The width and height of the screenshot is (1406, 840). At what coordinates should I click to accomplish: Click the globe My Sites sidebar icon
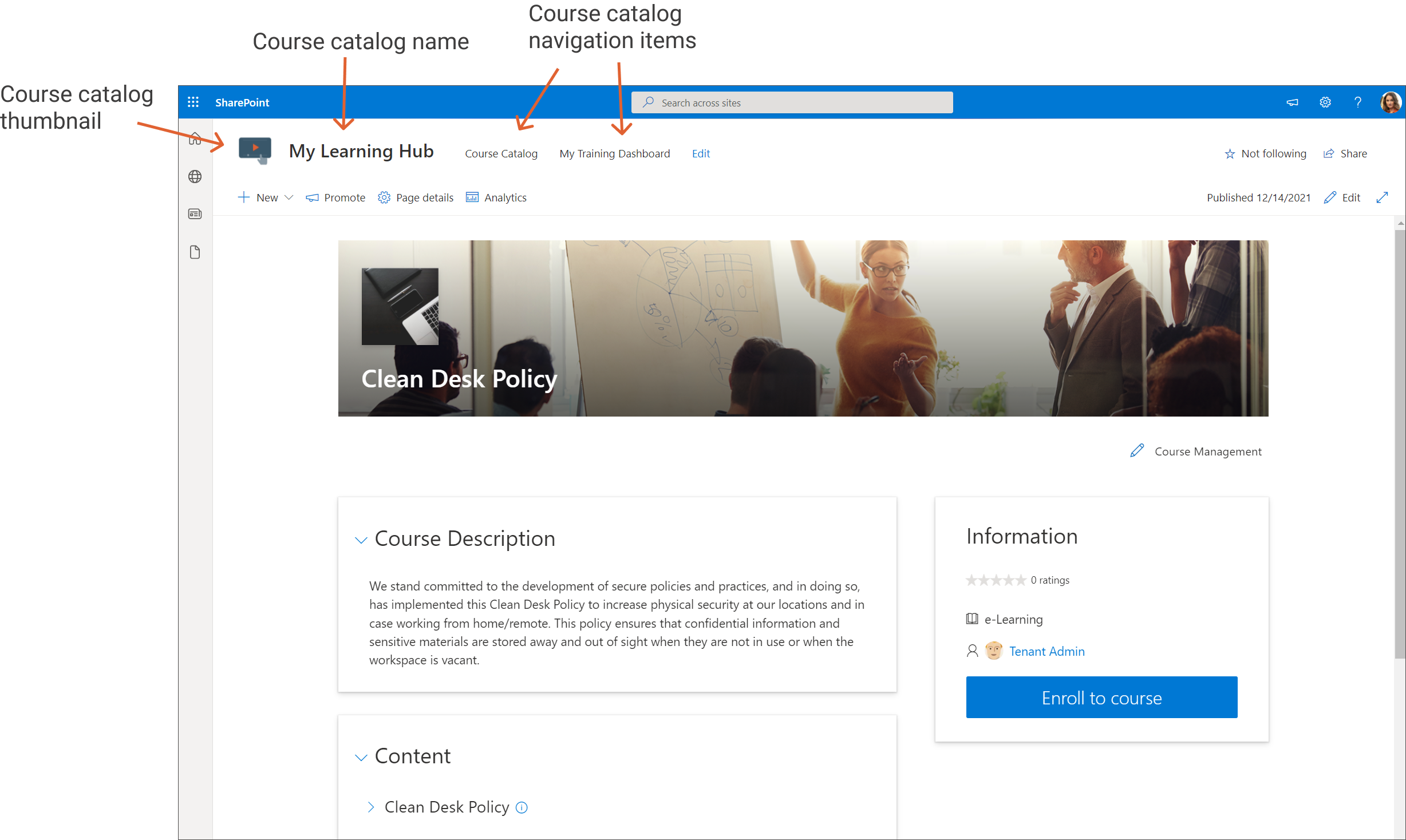tap(195, 177)
